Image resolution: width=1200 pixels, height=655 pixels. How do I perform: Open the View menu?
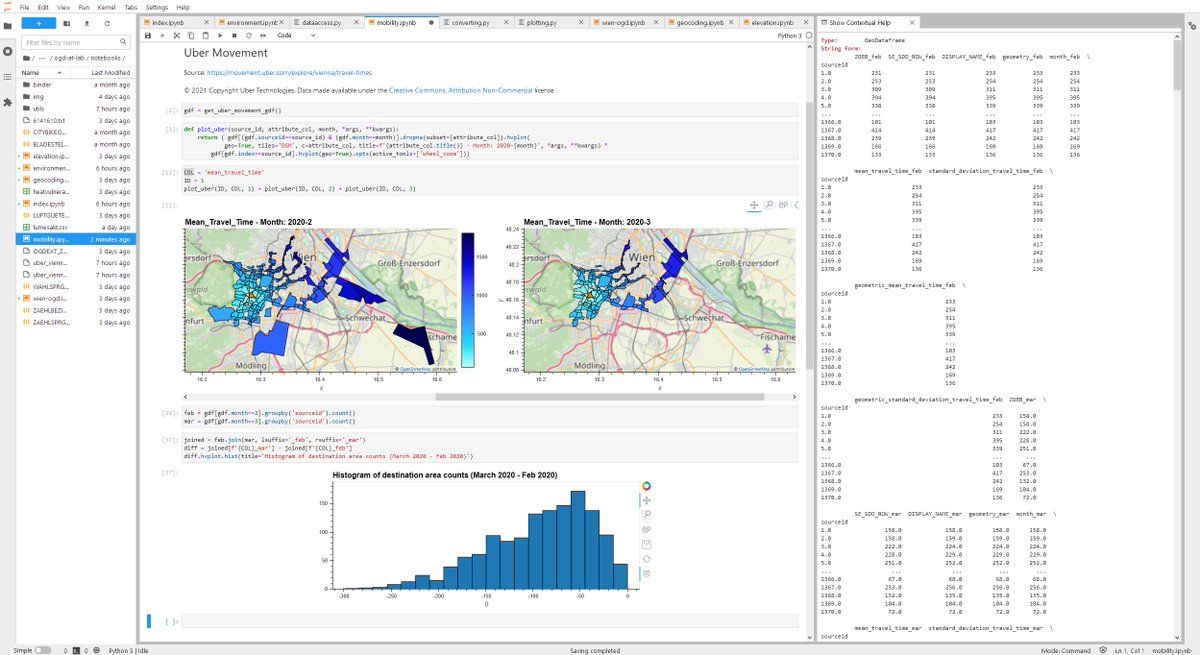(64, 7)
